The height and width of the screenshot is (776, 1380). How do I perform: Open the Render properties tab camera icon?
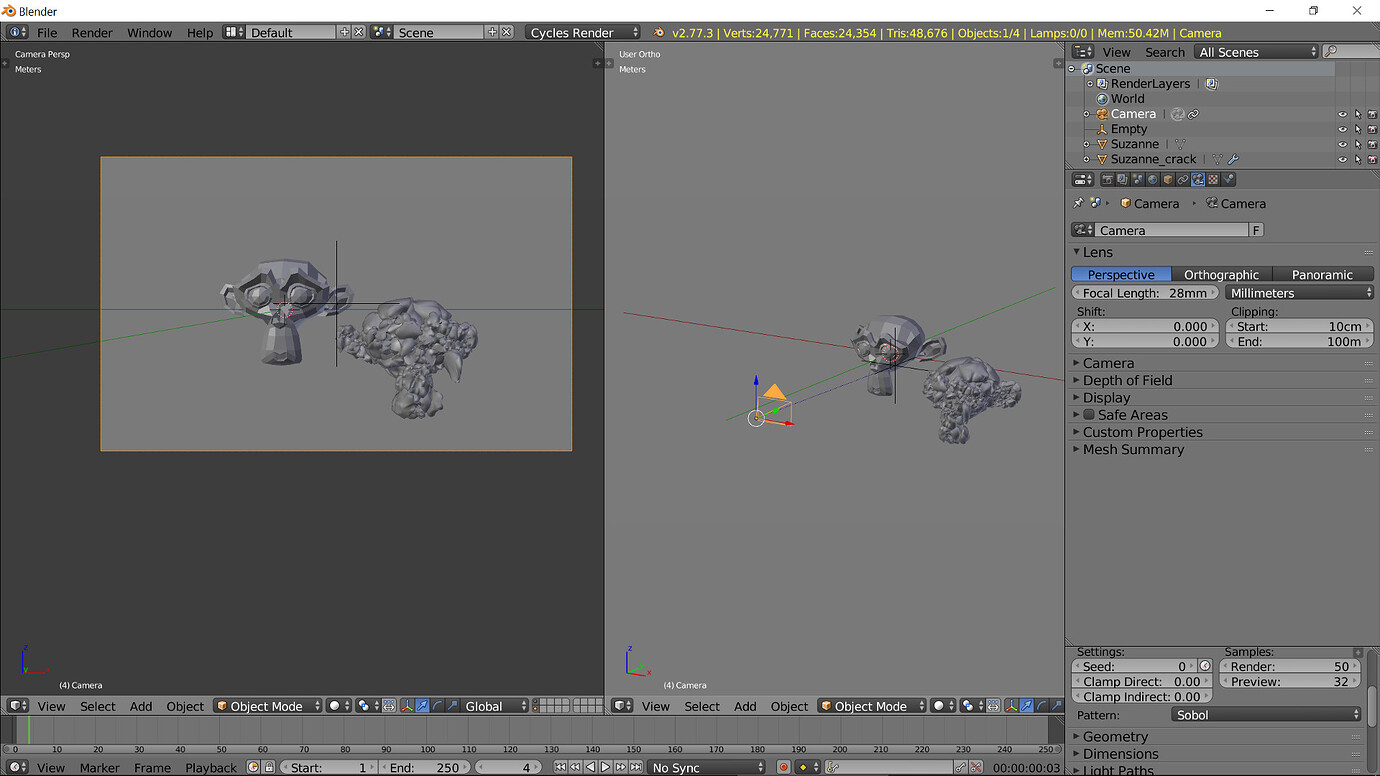(1108, 180)
